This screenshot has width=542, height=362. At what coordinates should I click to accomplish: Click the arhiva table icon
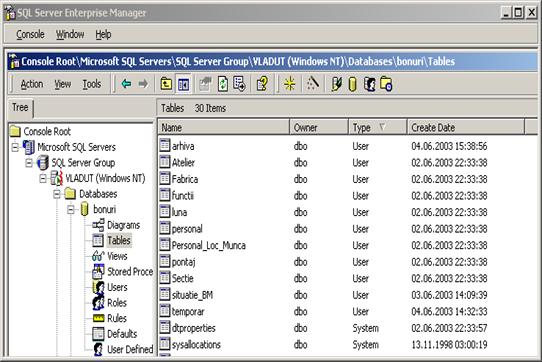(165, 145)
